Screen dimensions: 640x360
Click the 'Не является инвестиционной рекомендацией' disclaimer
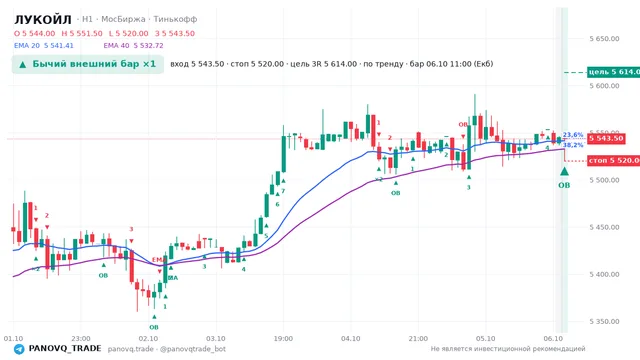(508, 349)
